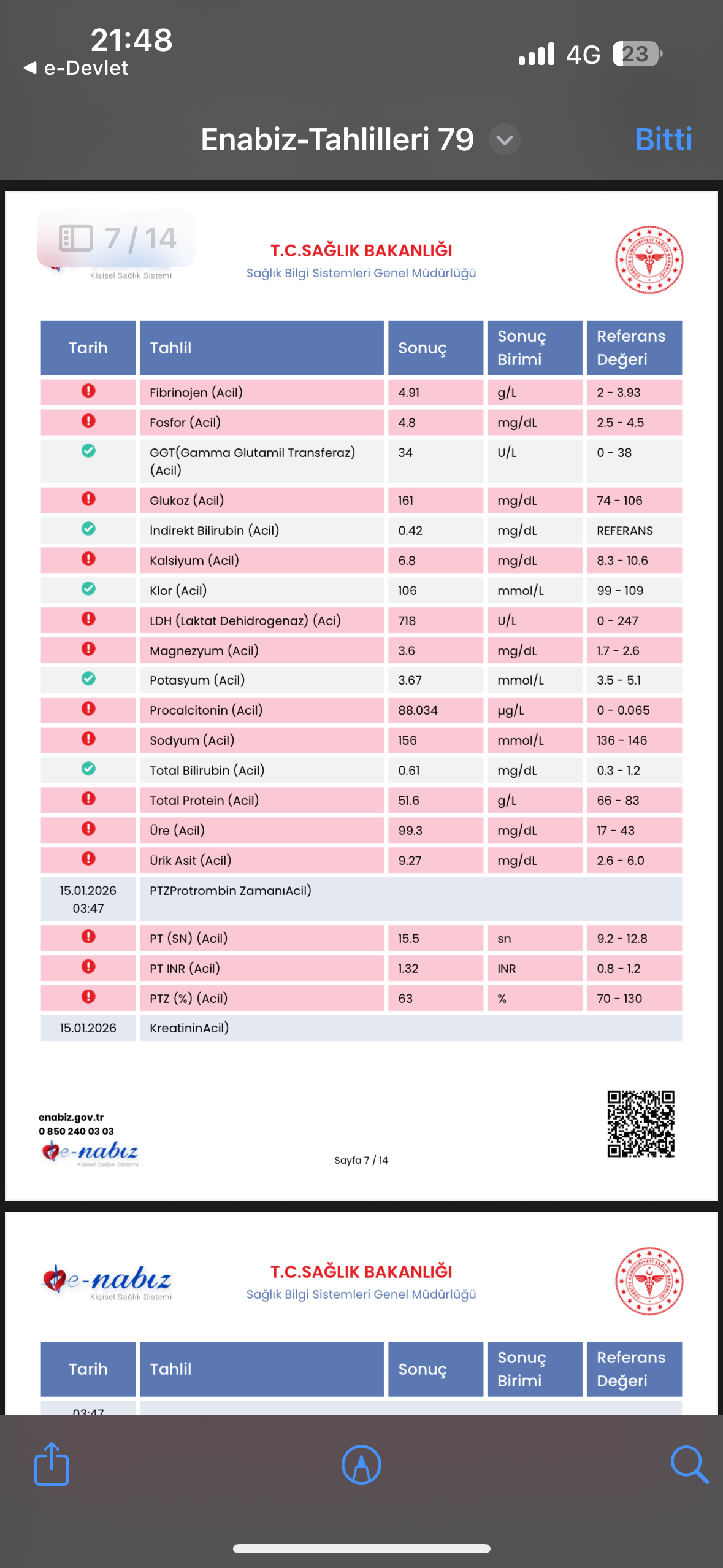Tap the green check beside Potasyum

click(x=88, y=678)
